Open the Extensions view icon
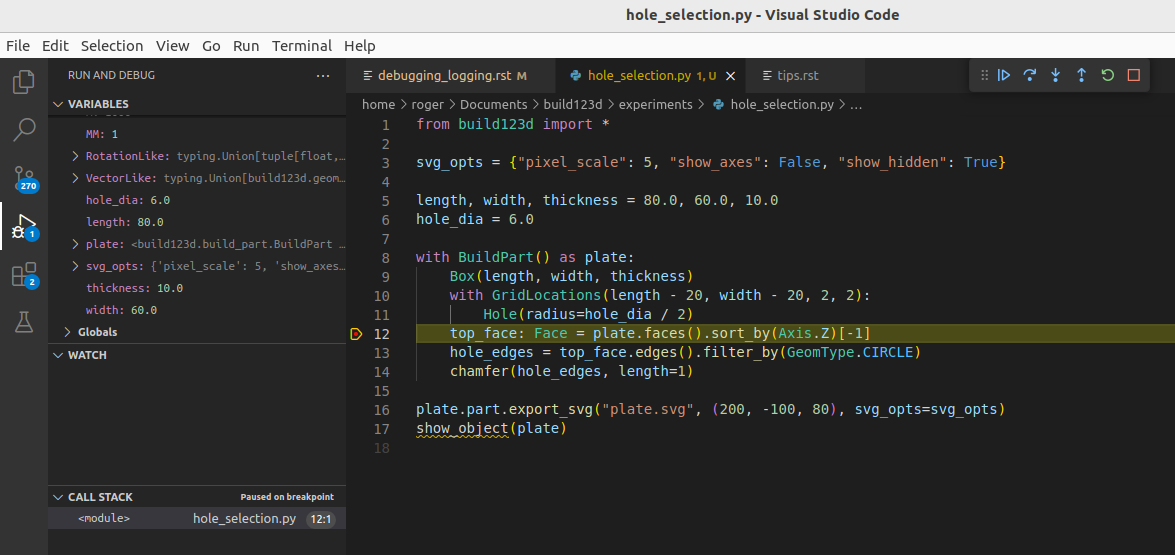This screenshot has height=555, width=1175. 23,275
